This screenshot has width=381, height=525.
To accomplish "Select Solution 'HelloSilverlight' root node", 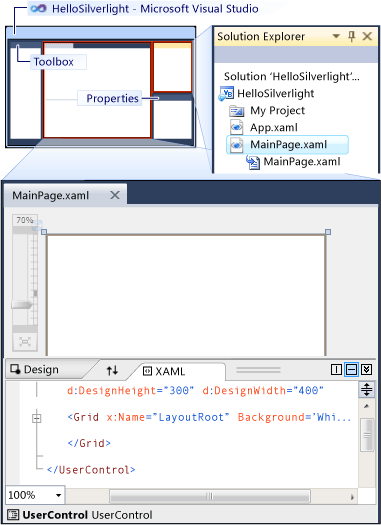I will click(292, 76).
